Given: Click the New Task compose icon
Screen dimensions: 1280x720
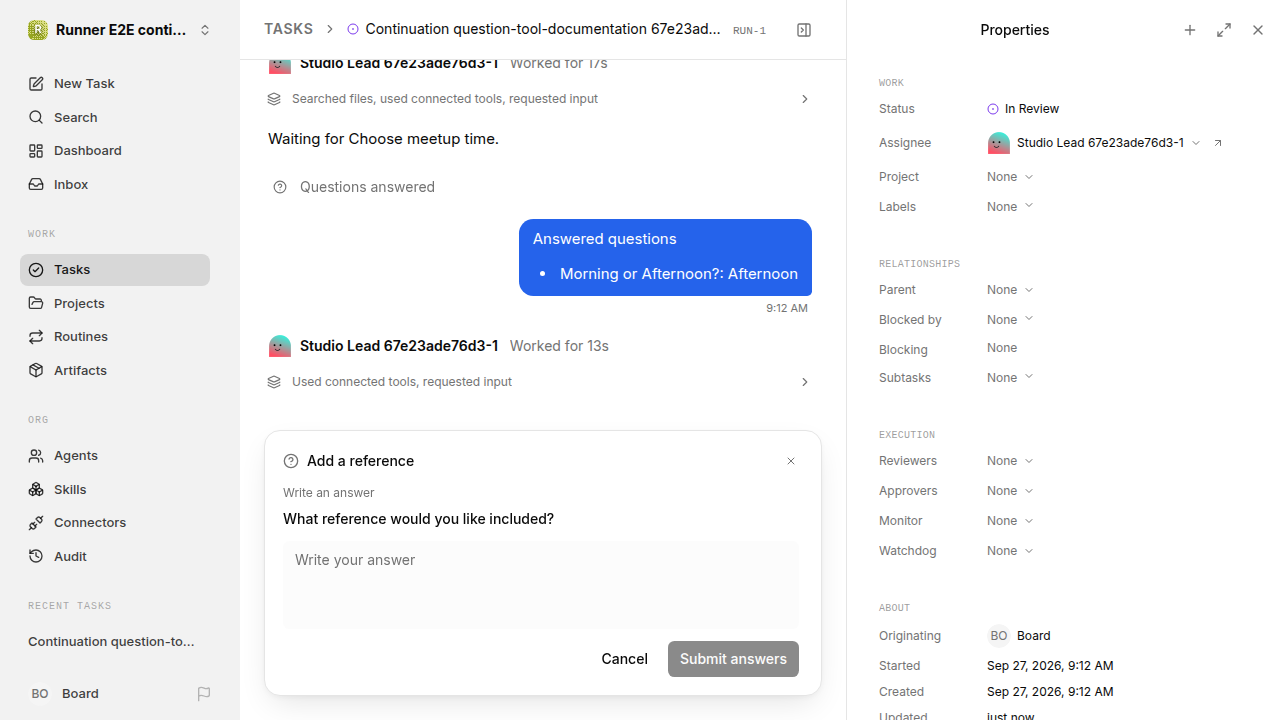Looking at the screenshot, I should click(x=36, y=83).
